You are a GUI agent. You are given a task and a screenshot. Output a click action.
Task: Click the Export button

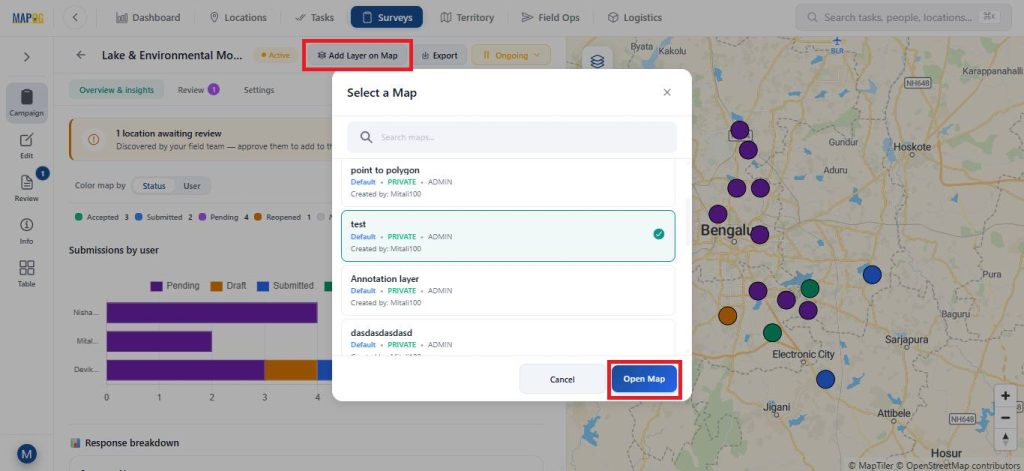coord(440,56)
